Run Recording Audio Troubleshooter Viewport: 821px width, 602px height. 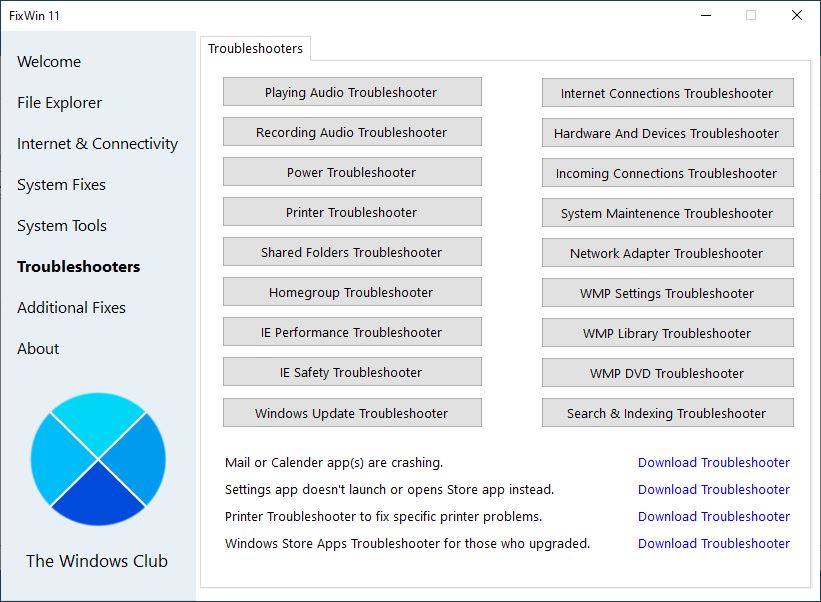(x=352, y=132)
